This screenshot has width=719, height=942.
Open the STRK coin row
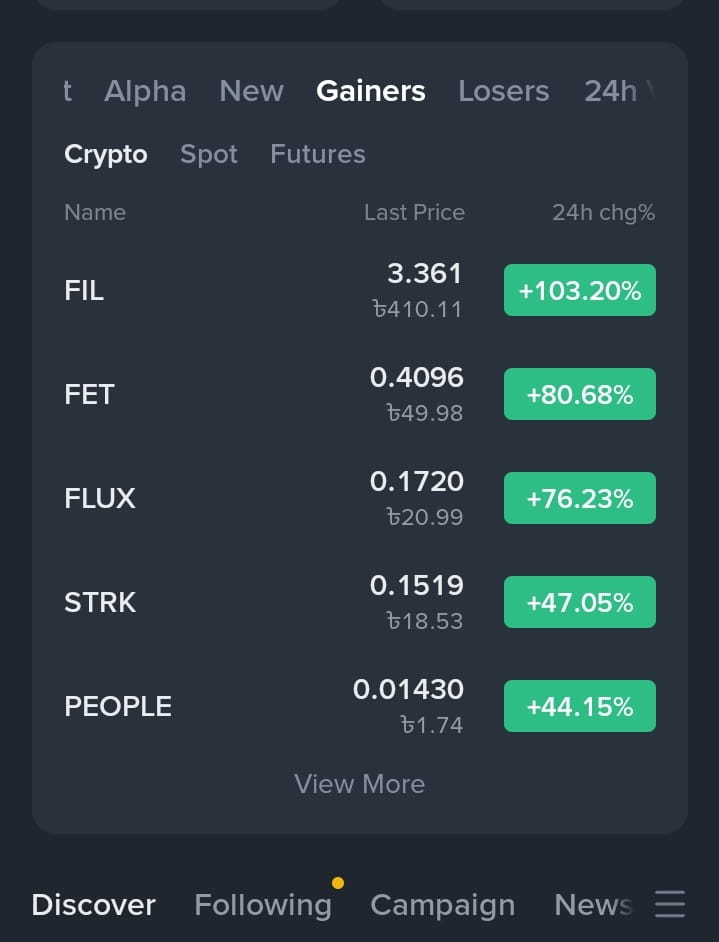(360, 602)
